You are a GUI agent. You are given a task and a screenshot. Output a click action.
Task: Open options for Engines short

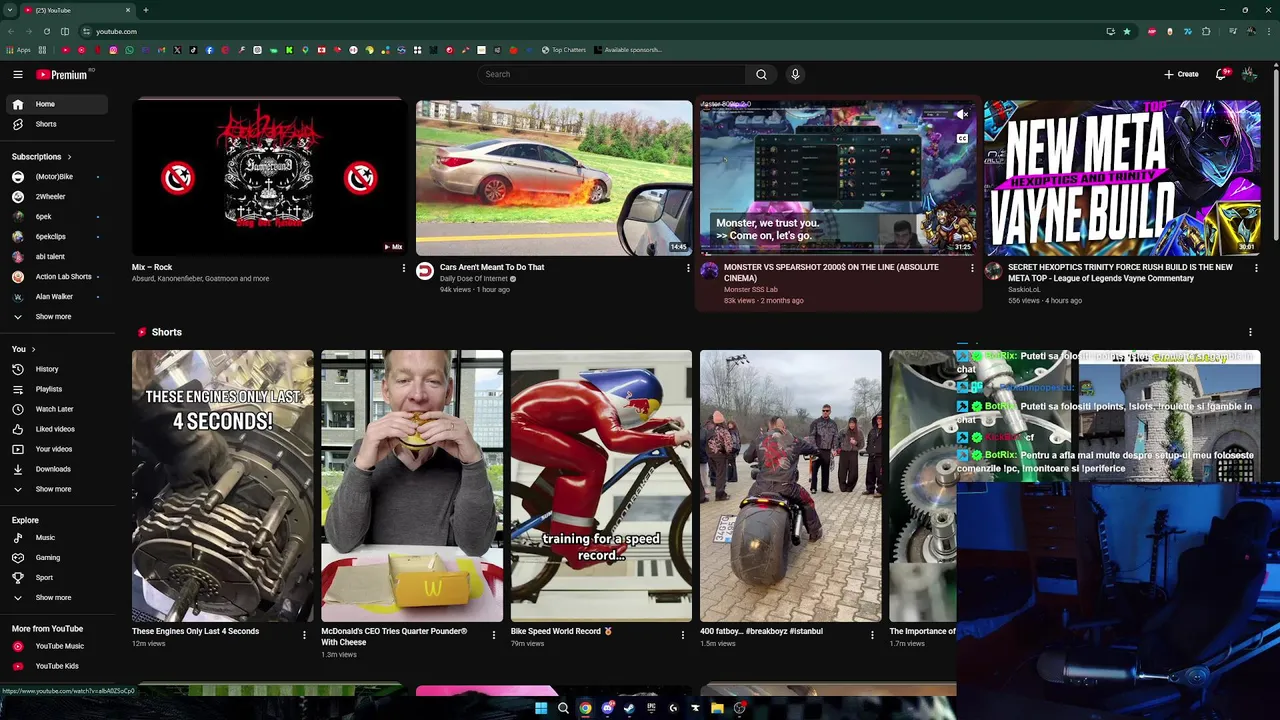[305, 634]
